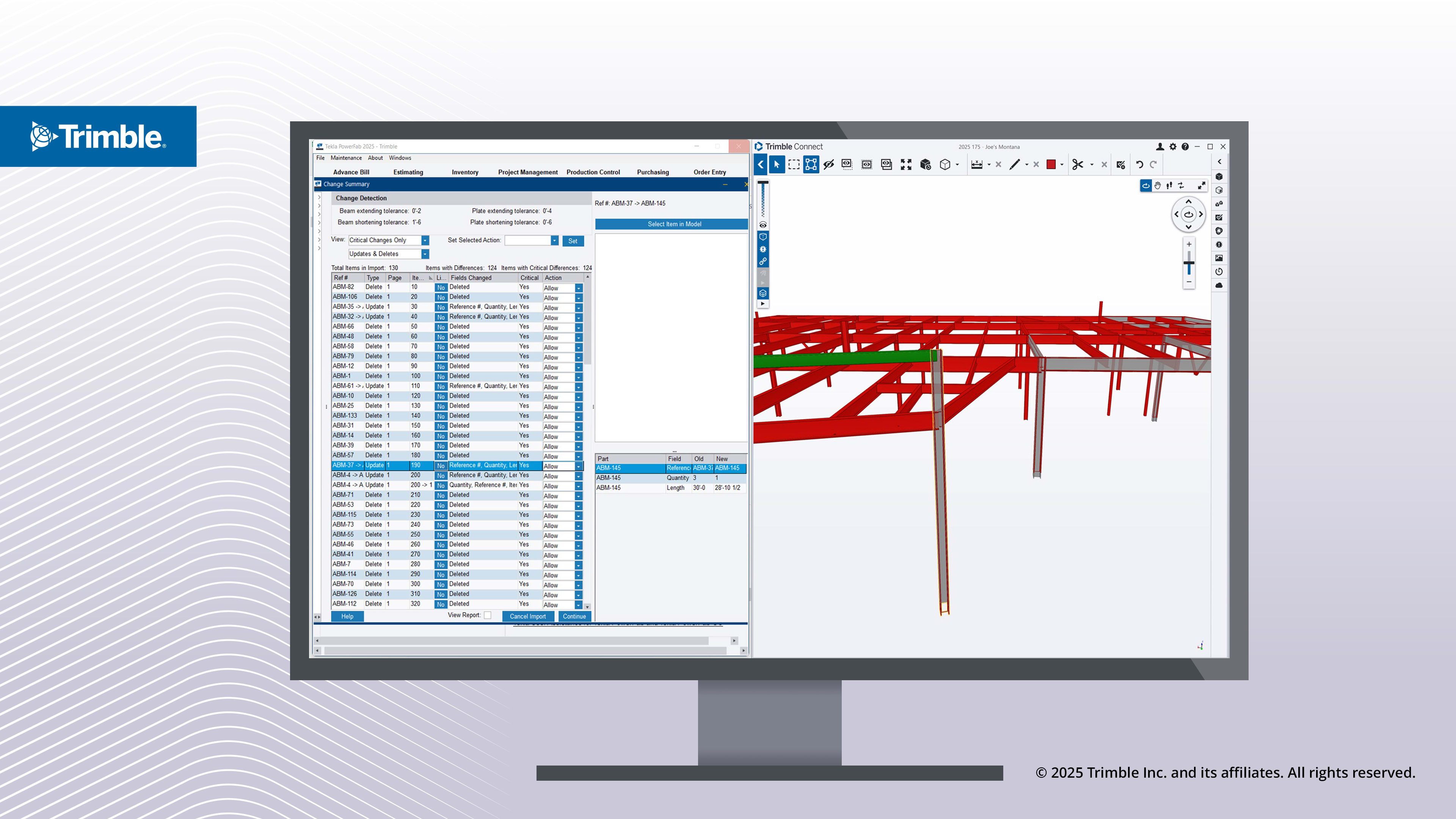This screenshot has height=819, width=1456.
Task: Click the redo arrow in Trimble Connect
Action: tap(1153, 165)
